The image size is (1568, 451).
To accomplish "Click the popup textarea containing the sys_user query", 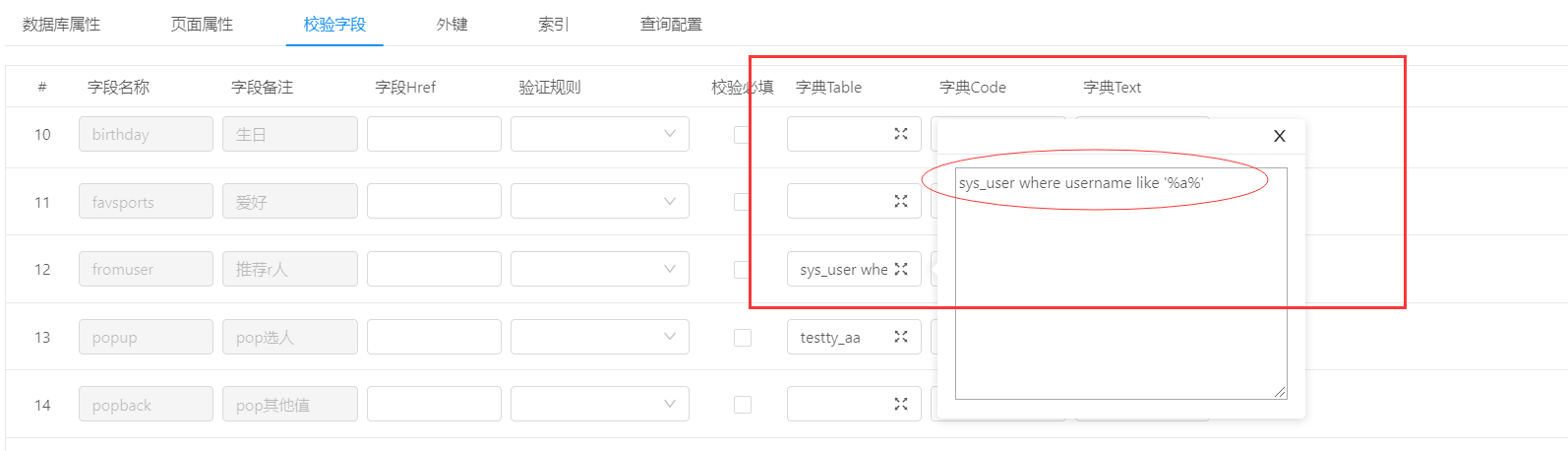I will pos(1120,284).
